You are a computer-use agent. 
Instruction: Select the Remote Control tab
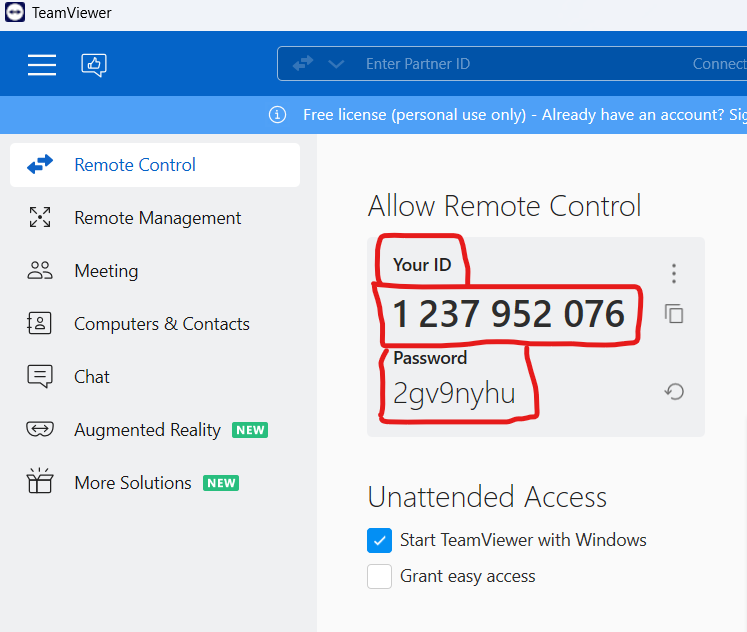point(135,165)
